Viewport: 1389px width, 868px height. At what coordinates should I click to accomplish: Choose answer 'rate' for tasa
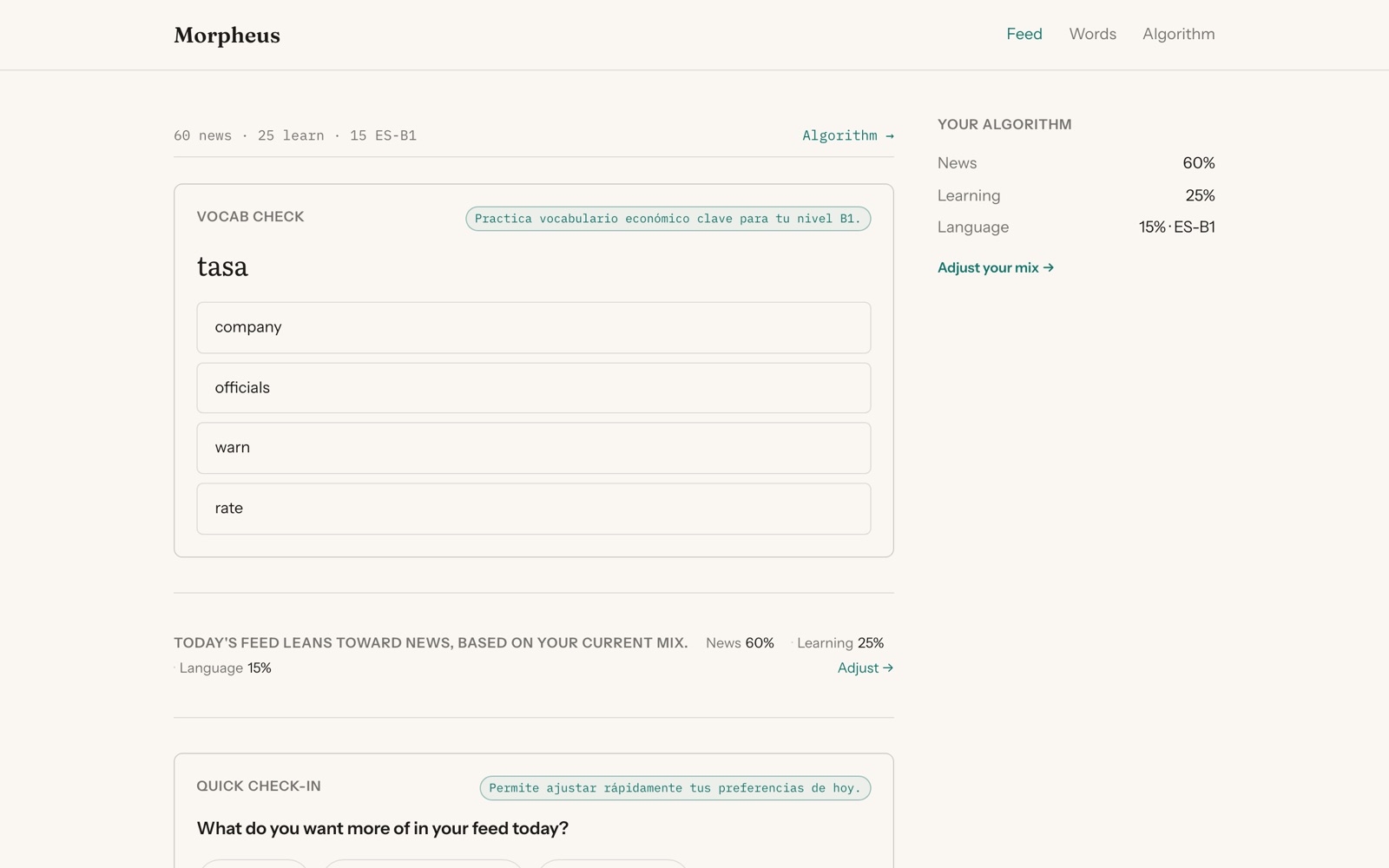(534, 509)
